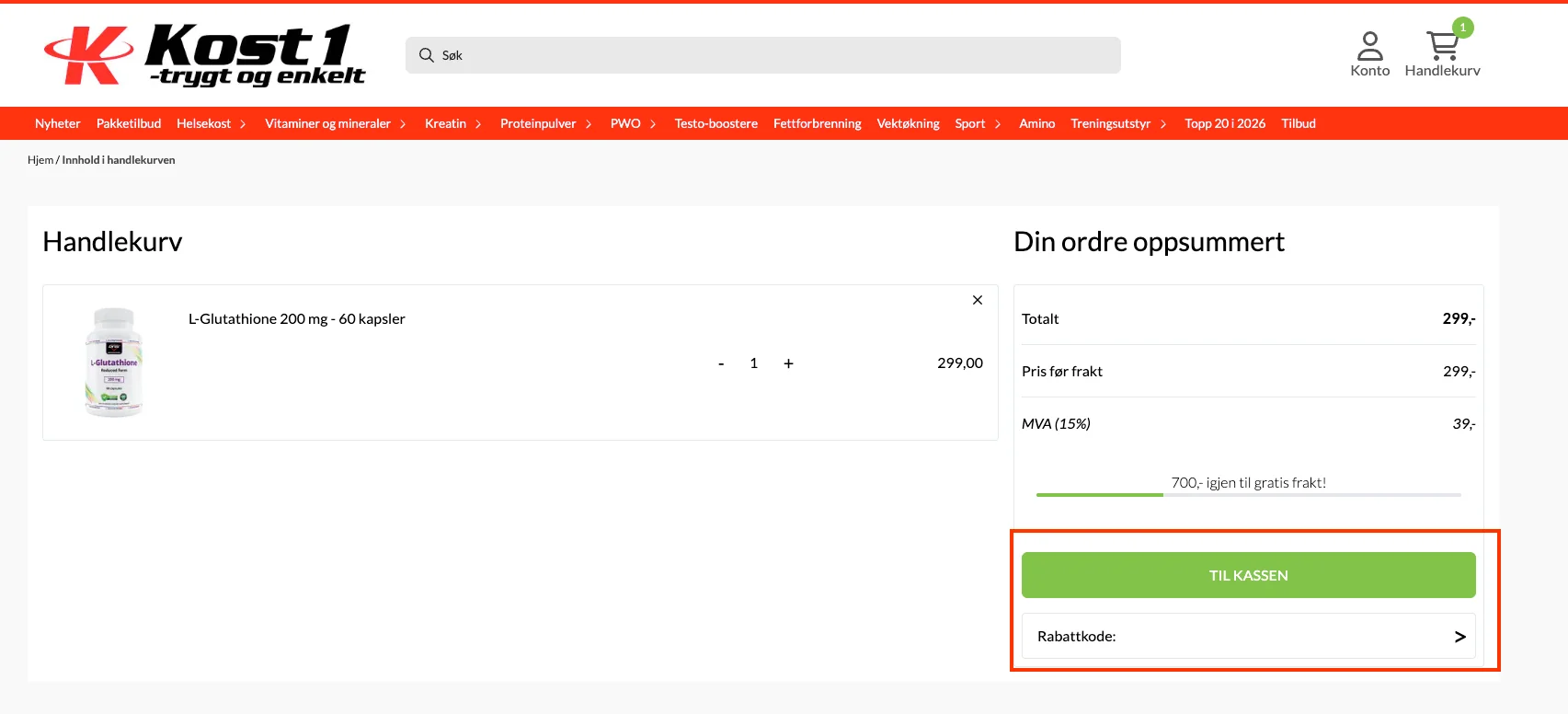Click the Pris før frakt label
This screenshot has height=714, width=1568.
(1062, 372)
